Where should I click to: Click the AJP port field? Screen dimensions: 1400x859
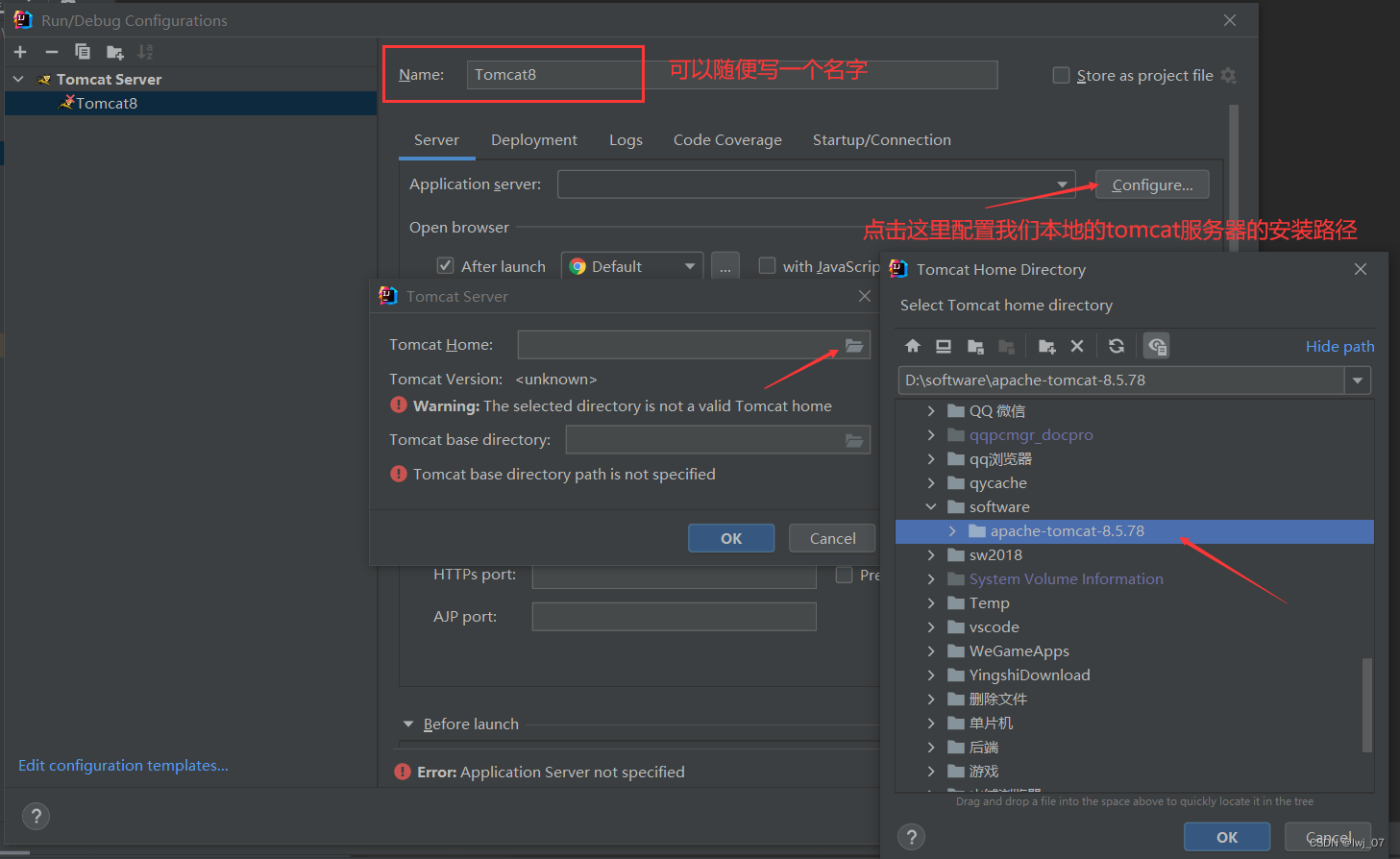click(674, 616)
